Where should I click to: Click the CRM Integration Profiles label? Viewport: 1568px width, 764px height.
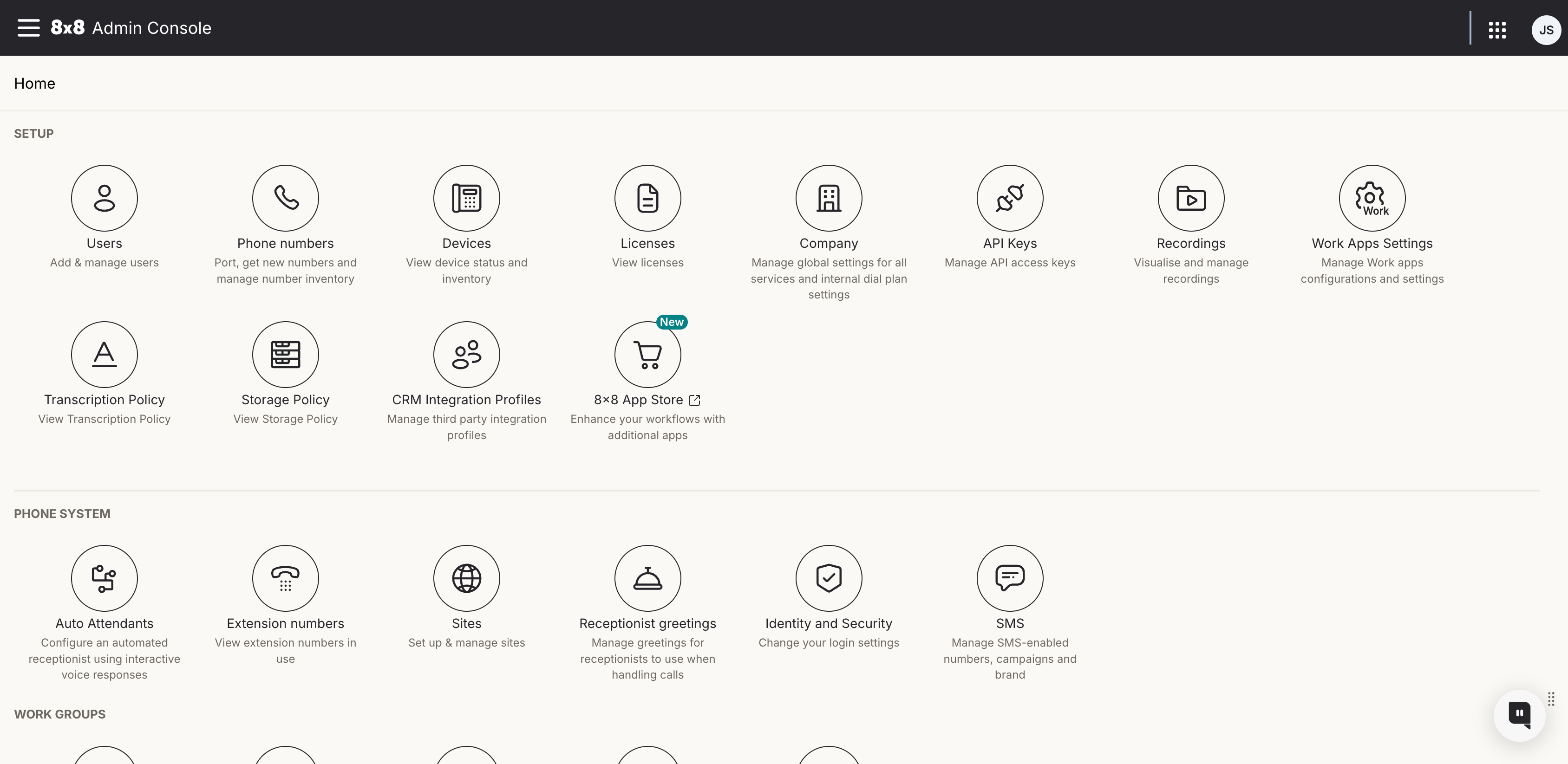click(466, 400)
